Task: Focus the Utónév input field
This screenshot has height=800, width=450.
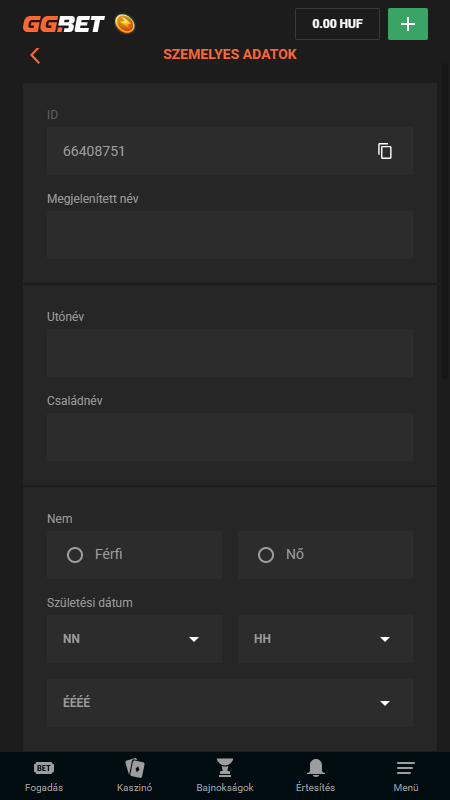Action: (x=230, y=353)
